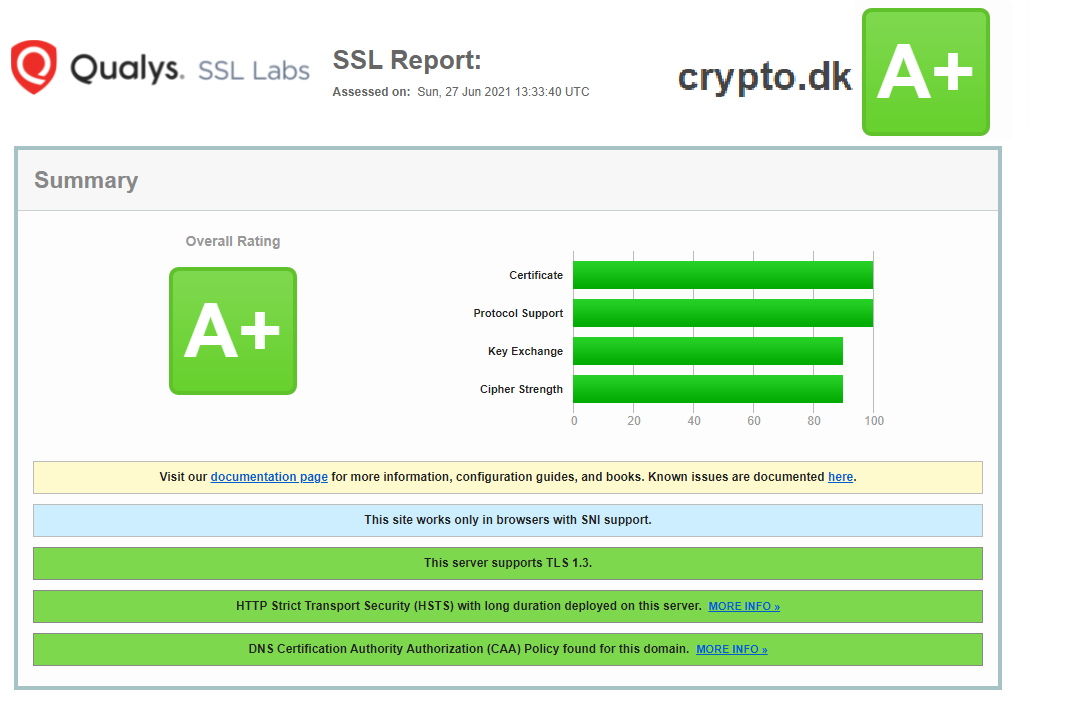Viewport: 1068px width, 703px height.
Task: Click the Qualys wordmark text
Action: 127,68
